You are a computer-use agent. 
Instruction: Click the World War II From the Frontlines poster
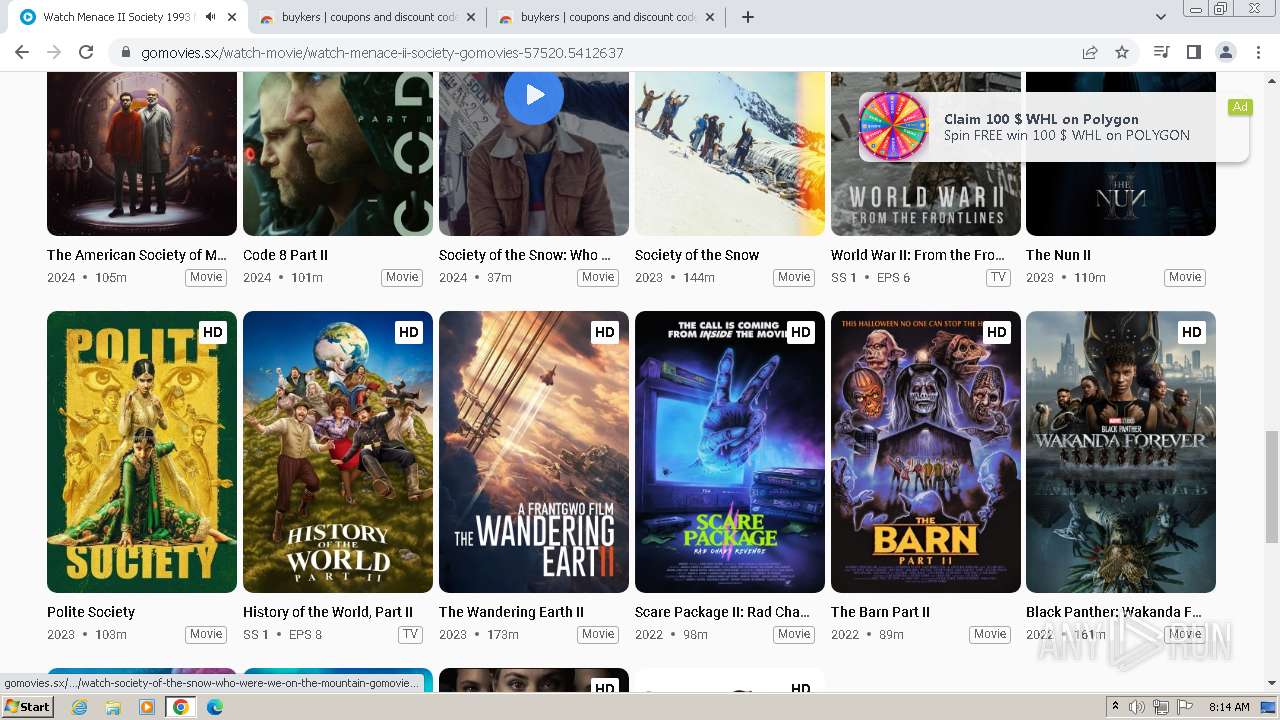coord(926,154)
